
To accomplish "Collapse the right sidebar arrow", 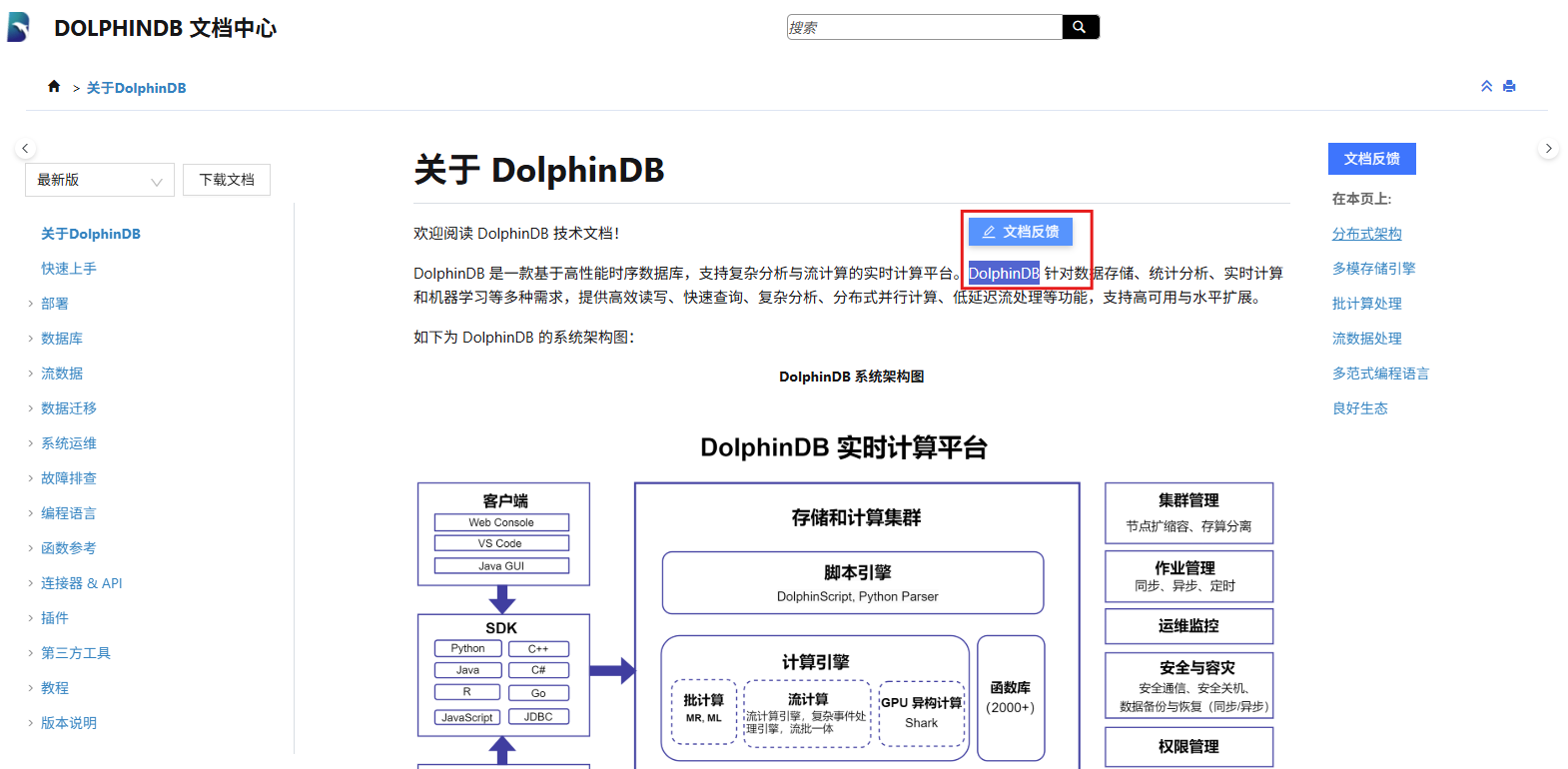I will (x=1548, y=149).
